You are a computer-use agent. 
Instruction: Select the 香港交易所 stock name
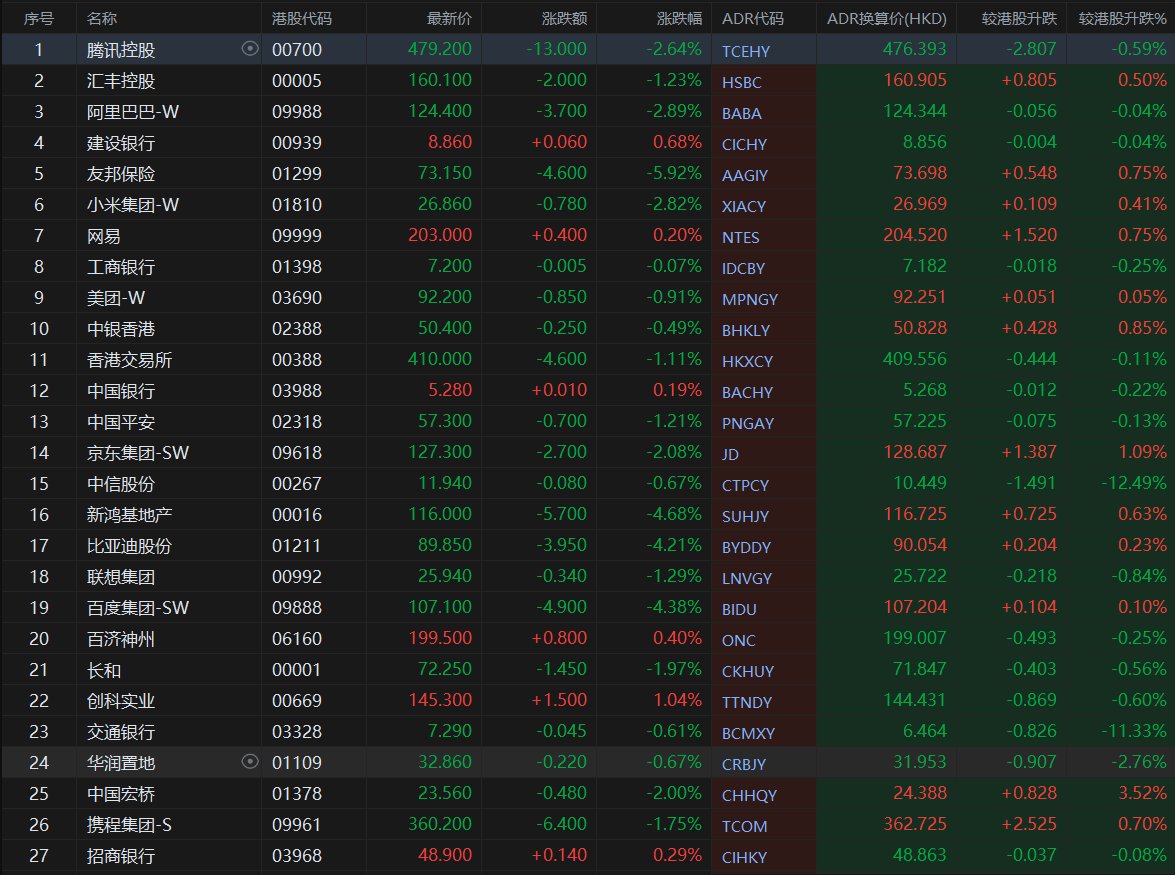130,360
